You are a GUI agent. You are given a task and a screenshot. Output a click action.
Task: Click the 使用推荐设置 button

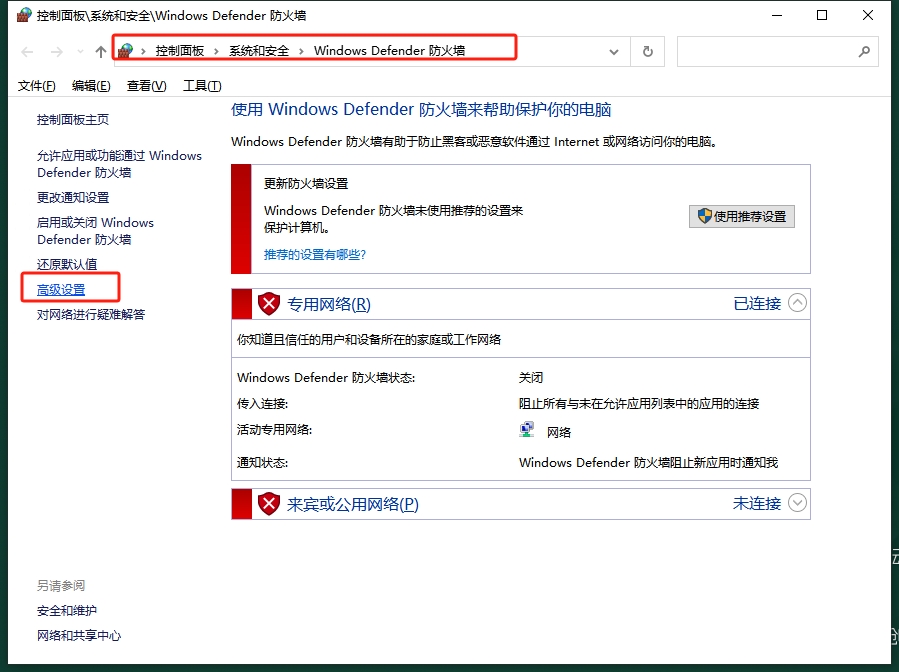tap(742, 216)
